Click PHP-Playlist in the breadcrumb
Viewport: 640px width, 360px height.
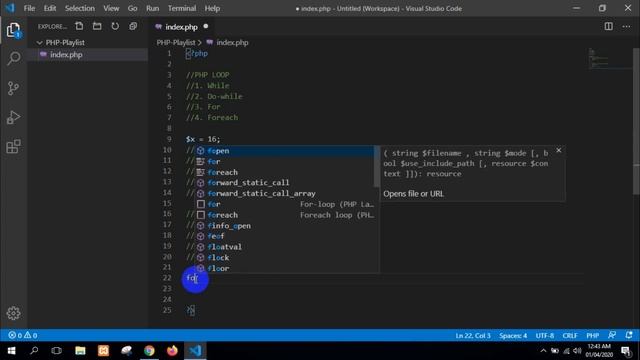click(176, 42)
